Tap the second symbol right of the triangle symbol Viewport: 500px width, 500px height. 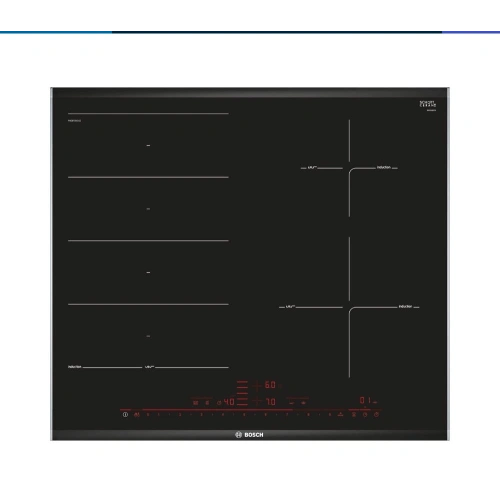pos(365,415)
